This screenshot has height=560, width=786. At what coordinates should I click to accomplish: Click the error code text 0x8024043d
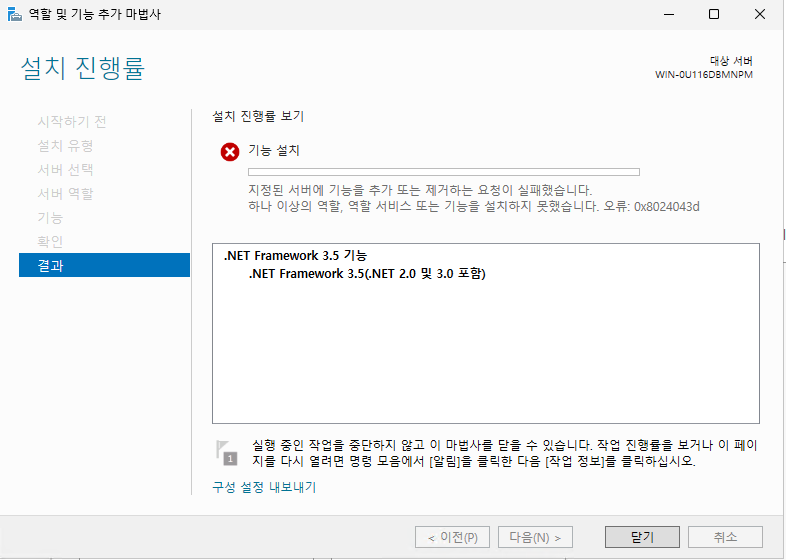coord(667,207)
